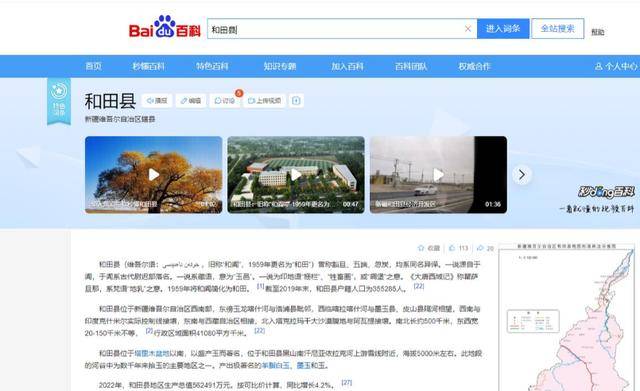Open the 加入百科 nav tab

point(347,66)
